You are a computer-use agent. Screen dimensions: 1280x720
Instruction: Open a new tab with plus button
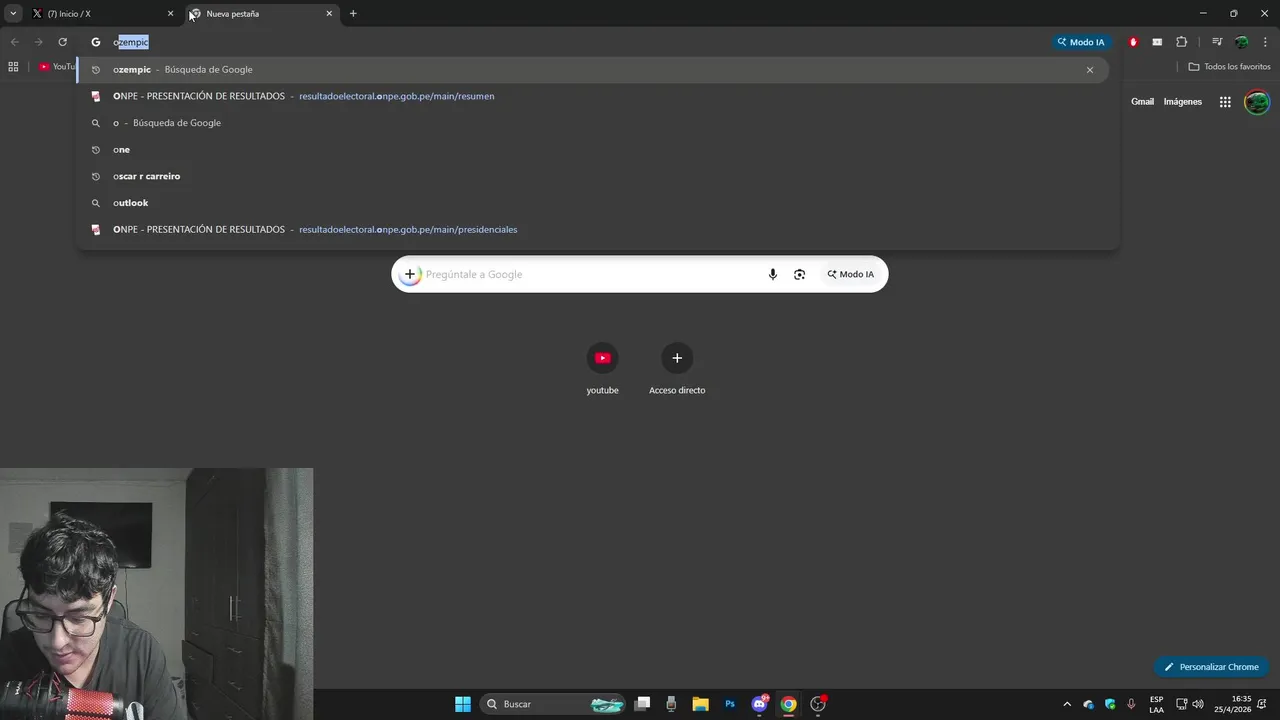353,14
